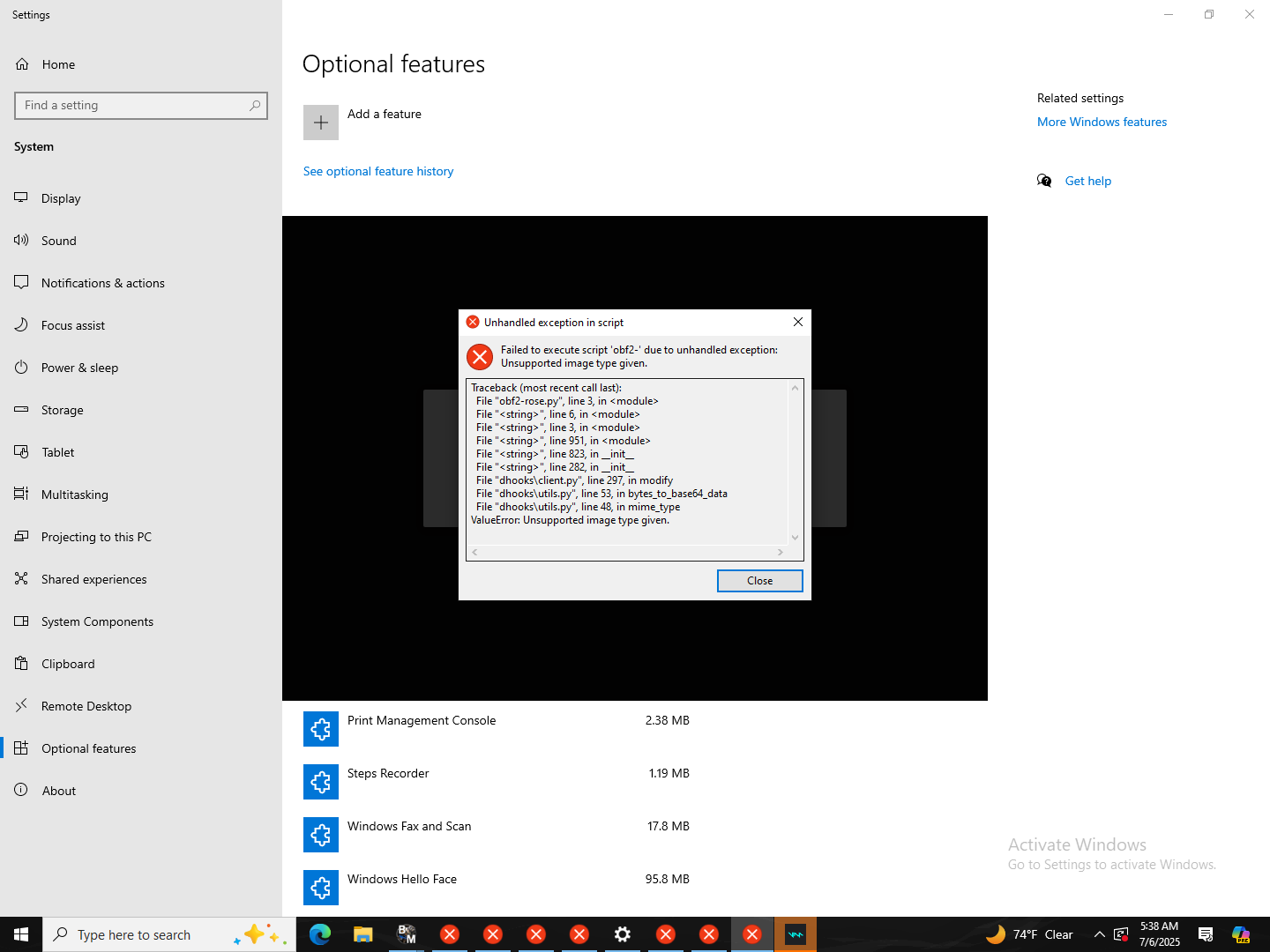Show hidden system tray icons
Image resolution: width=1270 pixels, height=952 pixels.
coord(1099,934)
